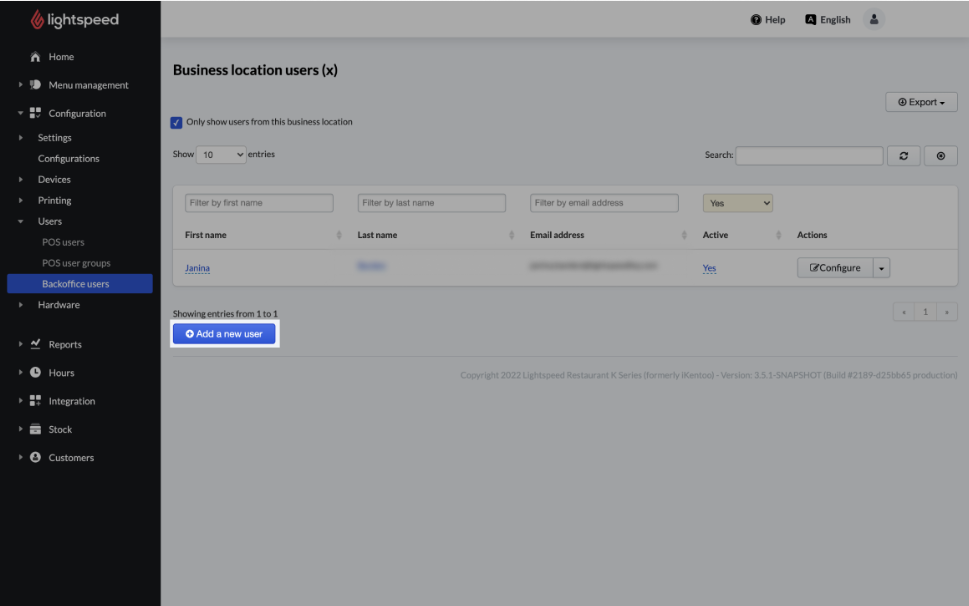Click the clear search icon button
This screenshot has width=969, height=606.
pos(940,156)
